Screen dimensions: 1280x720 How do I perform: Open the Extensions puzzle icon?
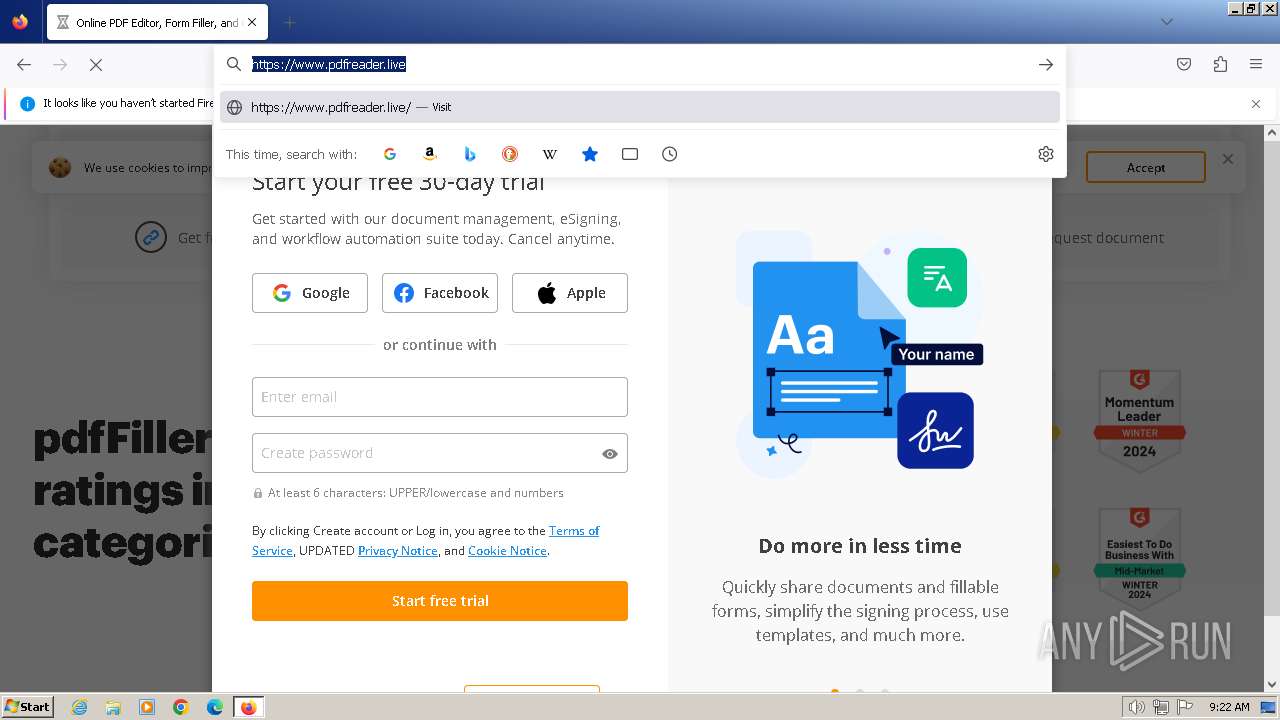(1220, 64)
